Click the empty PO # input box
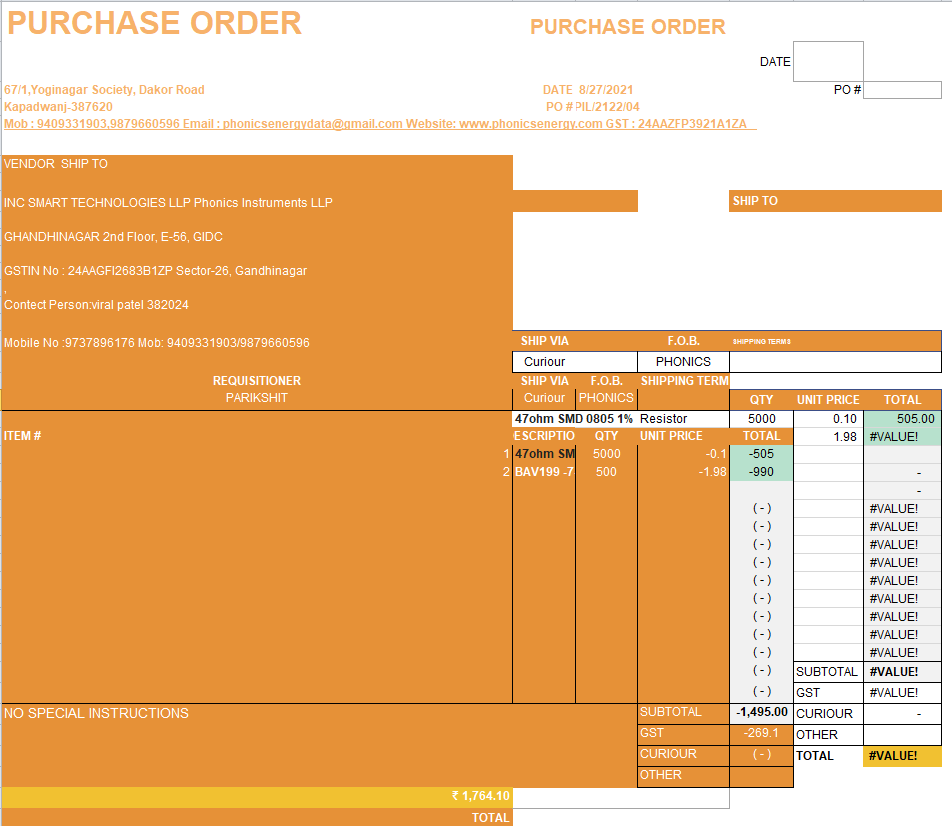The height and width of the screenshot is (826, 952). [902, 90]
